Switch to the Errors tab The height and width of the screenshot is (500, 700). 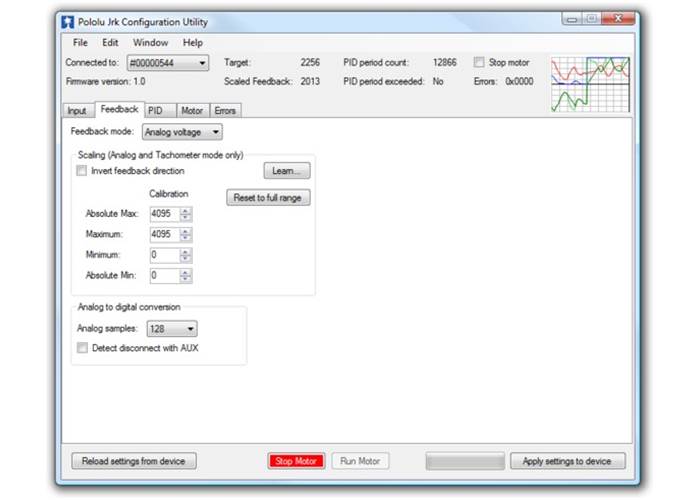(225, 111)
